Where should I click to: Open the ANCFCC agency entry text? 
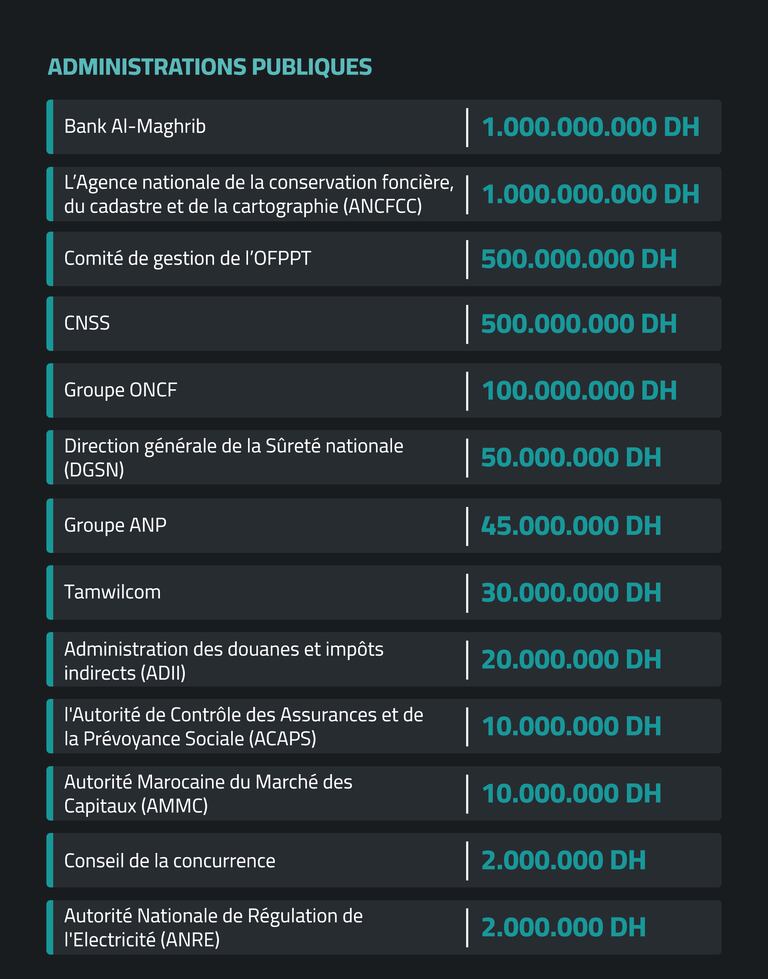(x=258, y=194)
